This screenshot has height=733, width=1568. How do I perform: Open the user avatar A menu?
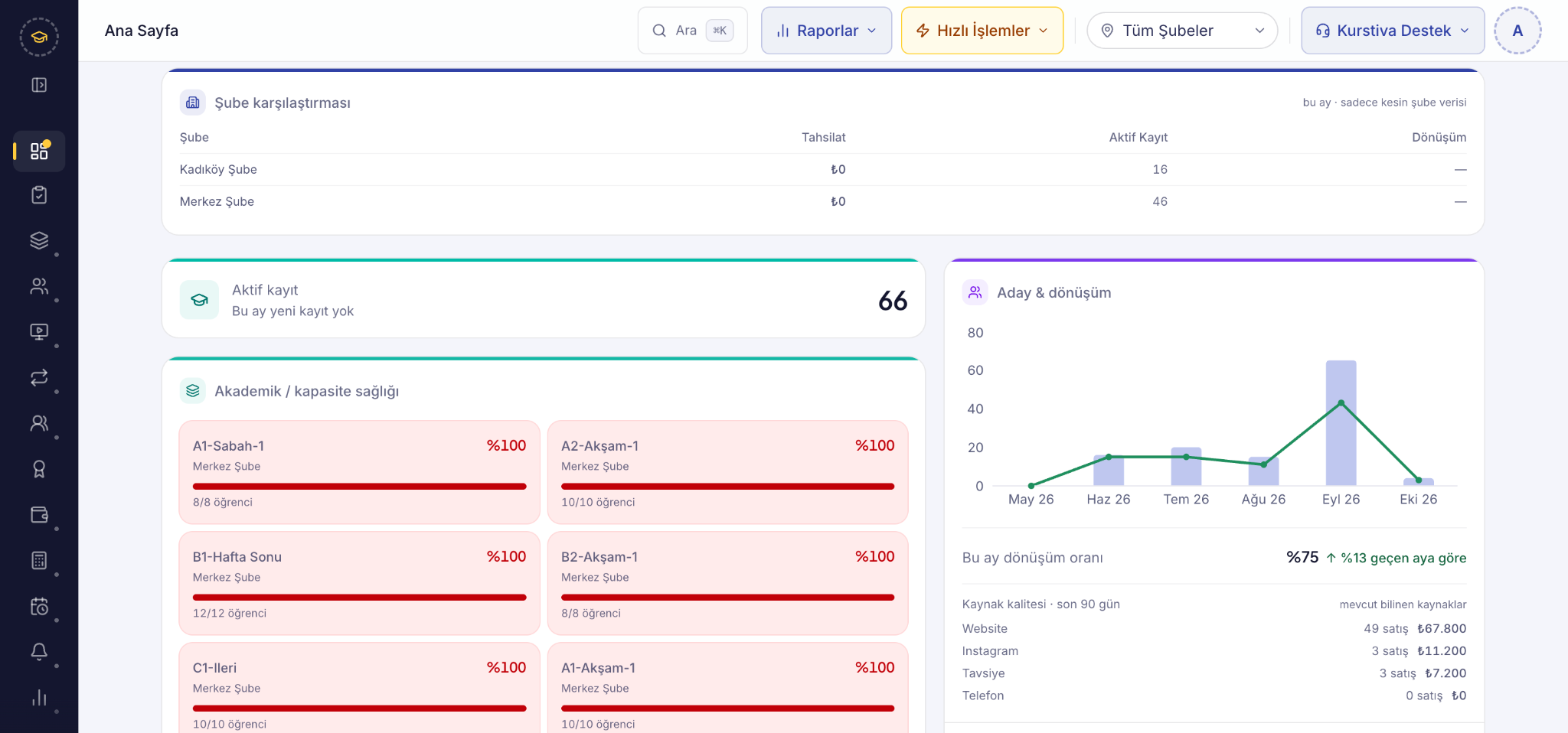tap(1517, 31)
